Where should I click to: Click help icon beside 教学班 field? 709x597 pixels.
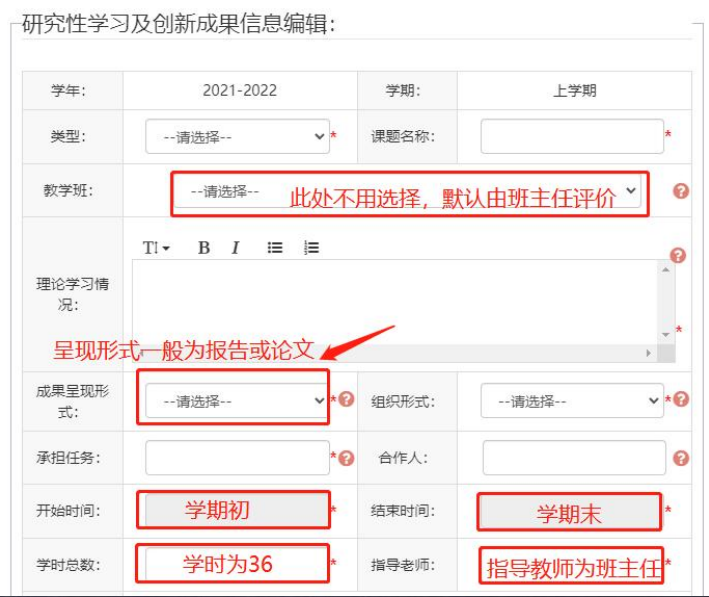[681, 191]
